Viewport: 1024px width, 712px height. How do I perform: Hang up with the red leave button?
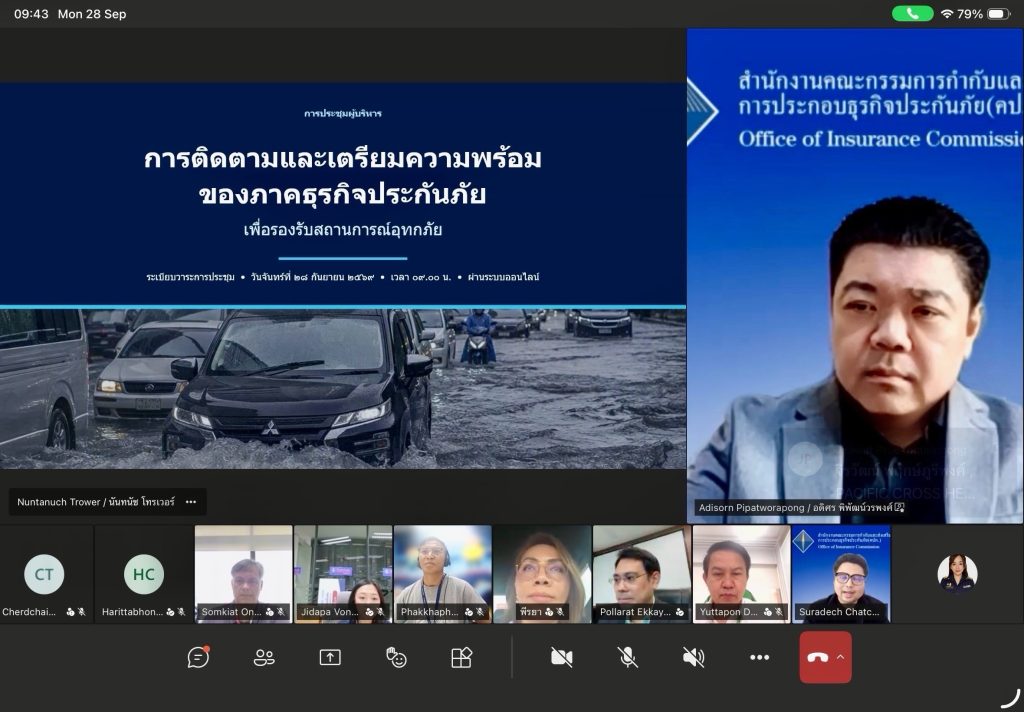[x=818, y=657]
